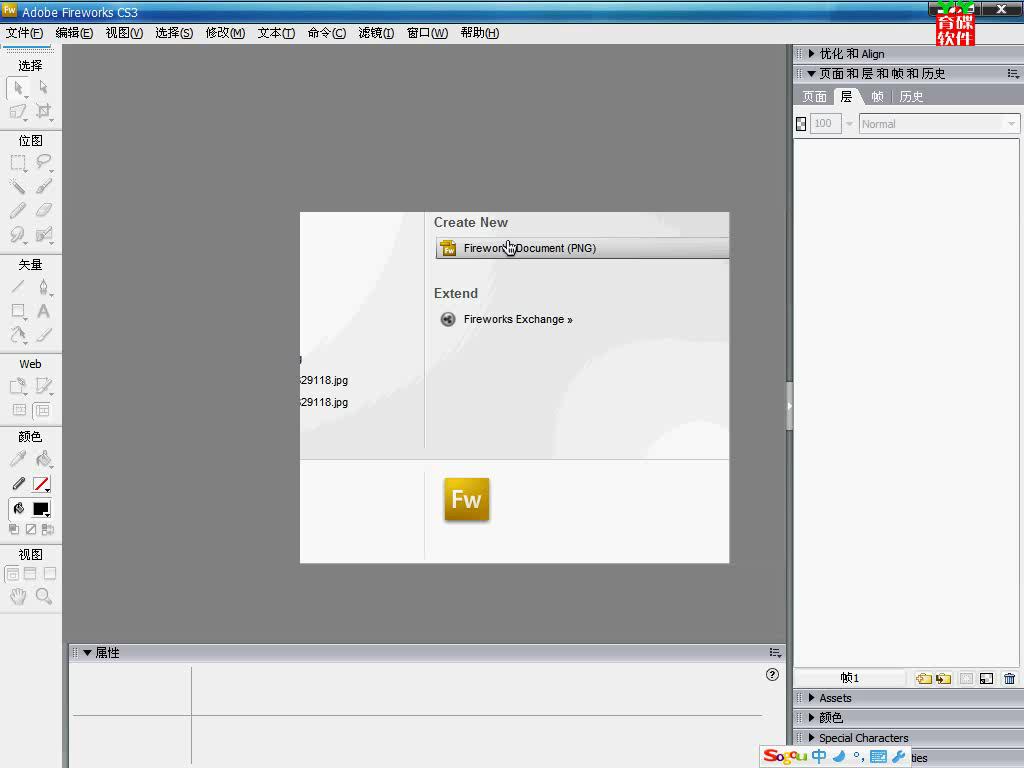Switch to Standard Screen mode
The height and width of the screenshot is (768, 1024).
click(x=12, y=574)
